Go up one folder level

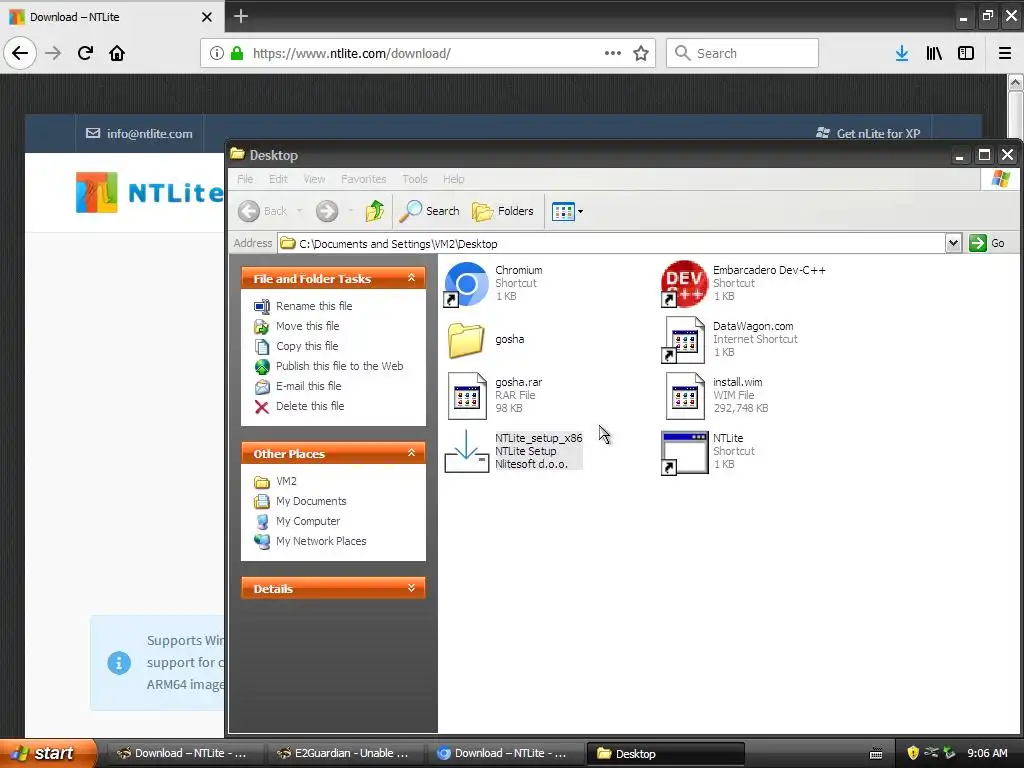375,211
